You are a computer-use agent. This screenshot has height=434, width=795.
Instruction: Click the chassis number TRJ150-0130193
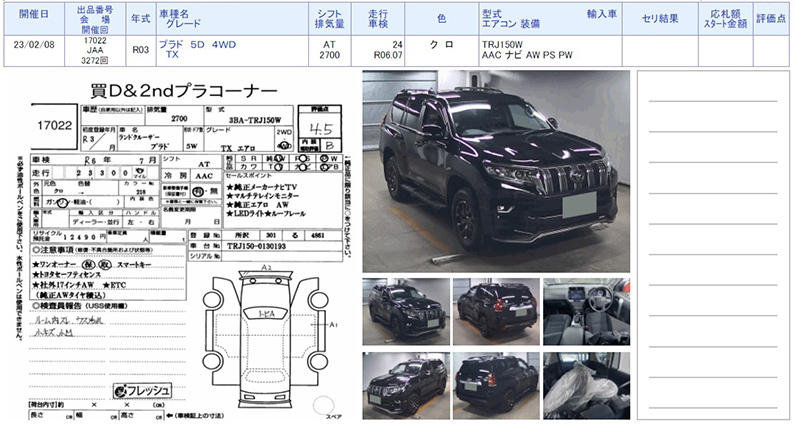(256, 246)
